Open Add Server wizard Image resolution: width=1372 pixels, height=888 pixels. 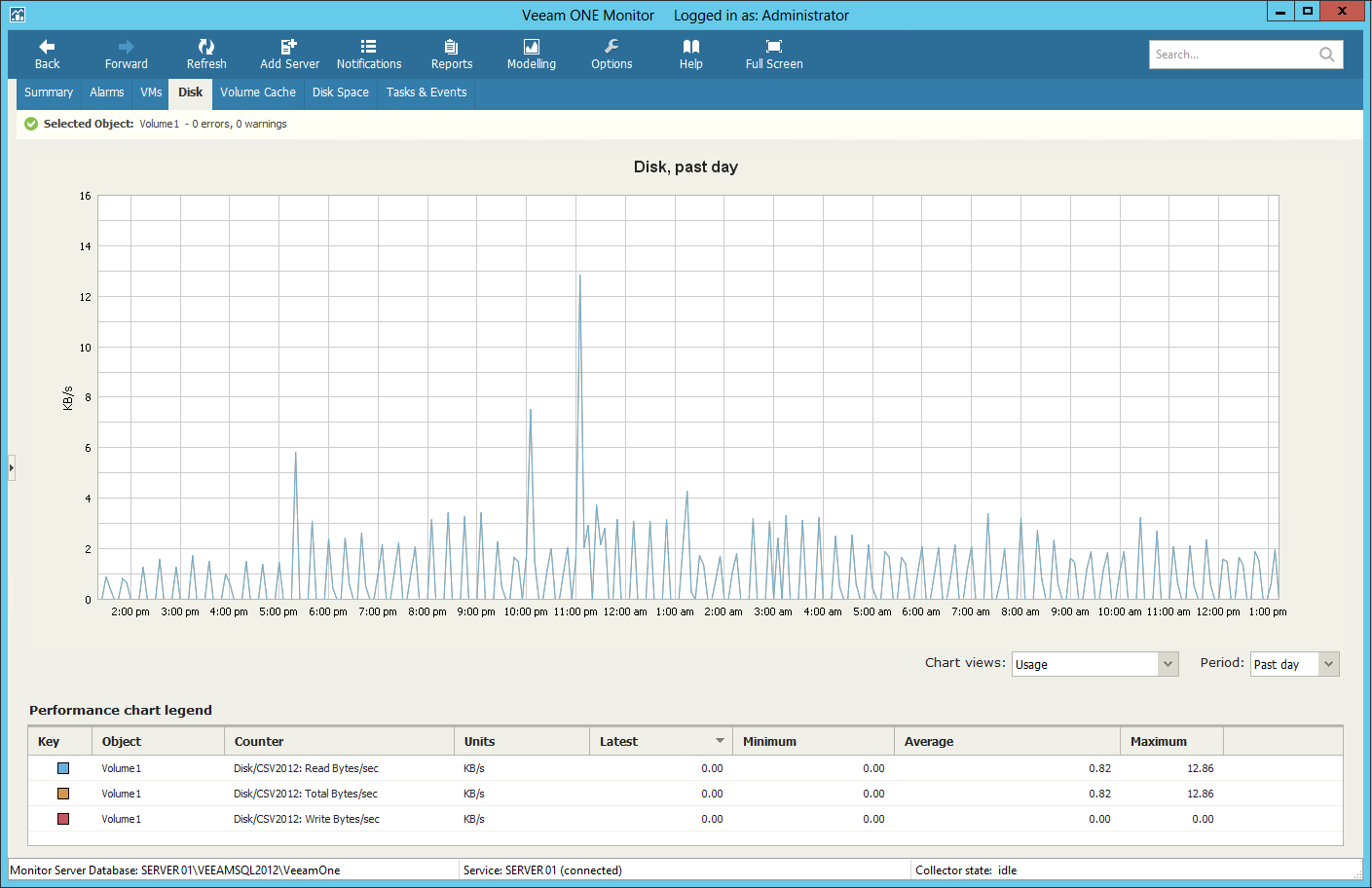pyautogui.click(x=289, y=55)
